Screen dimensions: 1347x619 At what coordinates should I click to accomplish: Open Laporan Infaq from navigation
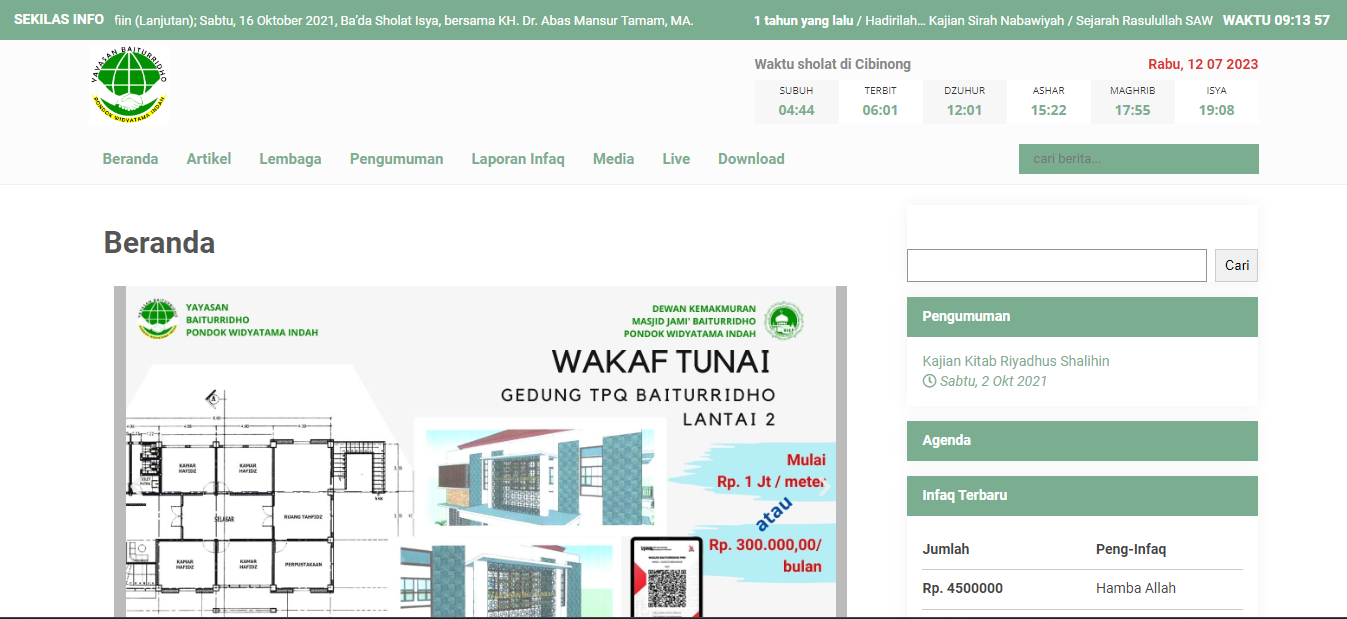point(517,159)
